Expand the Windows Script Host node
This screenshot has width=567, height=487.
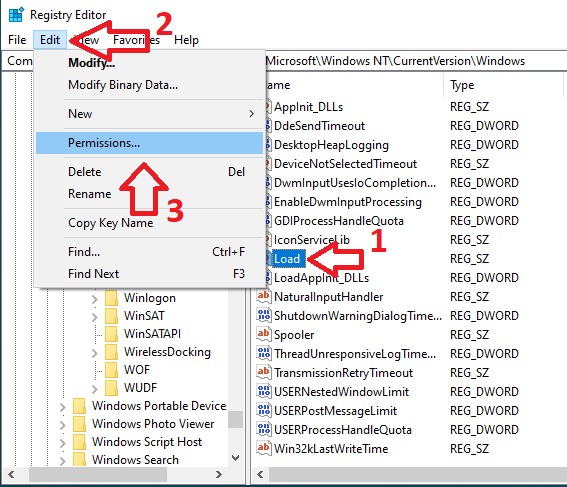coord(63,443)
